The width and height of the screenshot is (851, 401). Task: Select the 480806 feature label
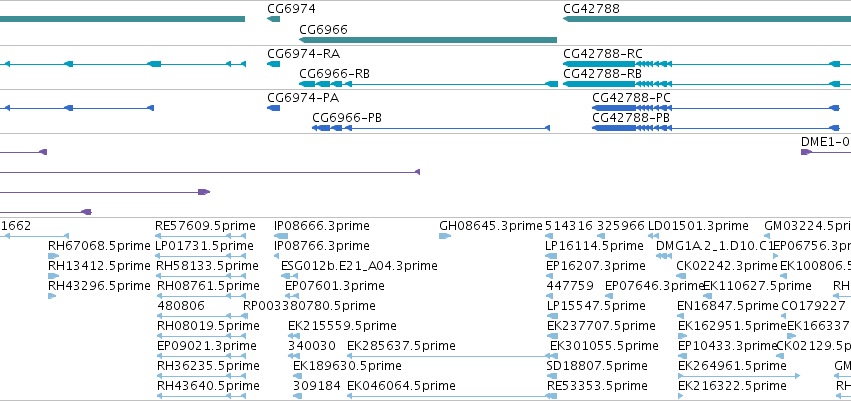(x=181, y=305)
